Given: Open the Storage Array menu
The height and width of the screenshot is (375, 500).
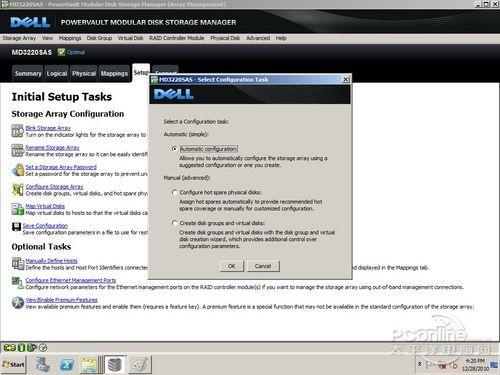Looking at the screenshot, I should 19,38.
